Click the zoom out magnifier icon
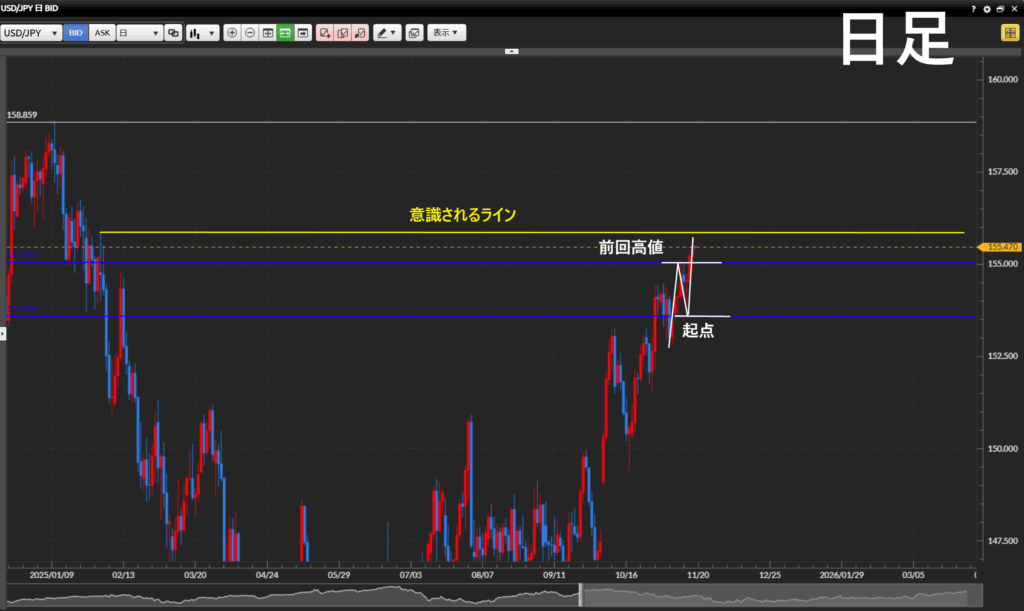 point(250,33)
